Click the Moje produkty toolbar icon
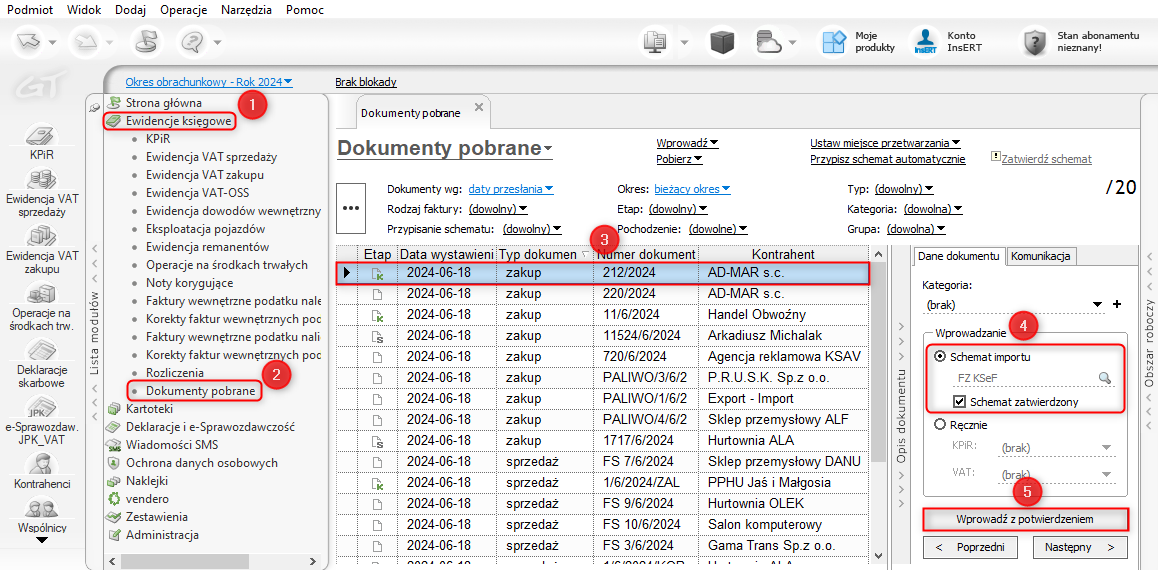 pos(834,41)
